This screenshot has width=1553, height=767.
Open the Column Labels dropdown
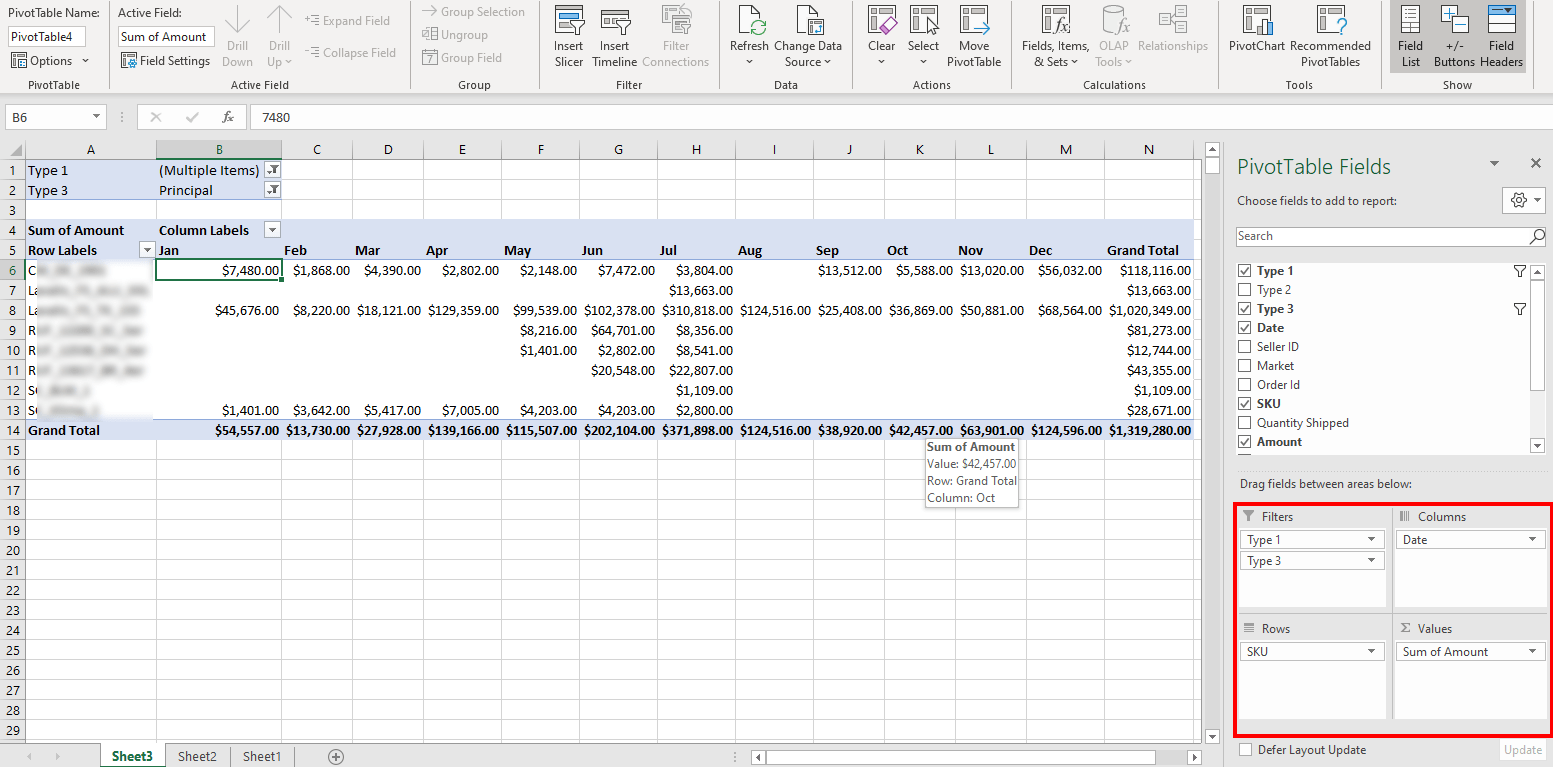[271, 229]
